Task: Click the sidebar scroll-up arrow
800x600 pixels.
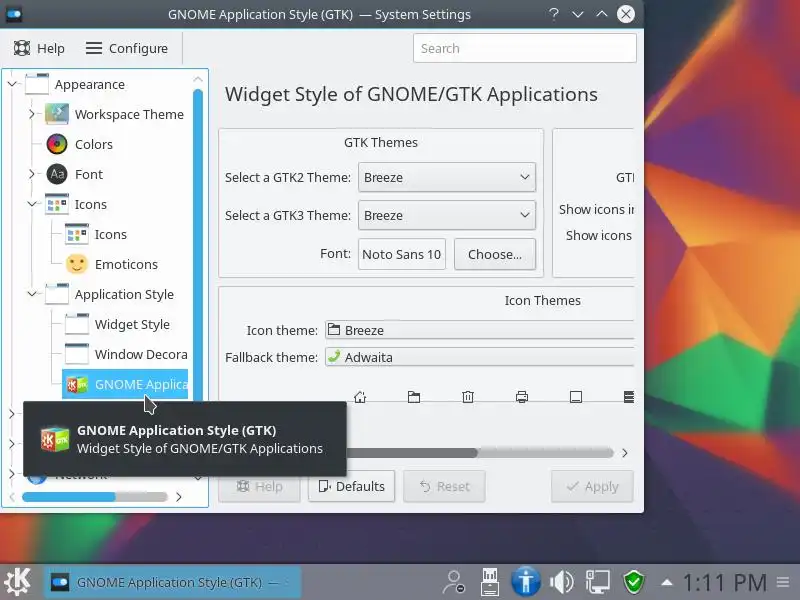Action: tap(198, 79)
